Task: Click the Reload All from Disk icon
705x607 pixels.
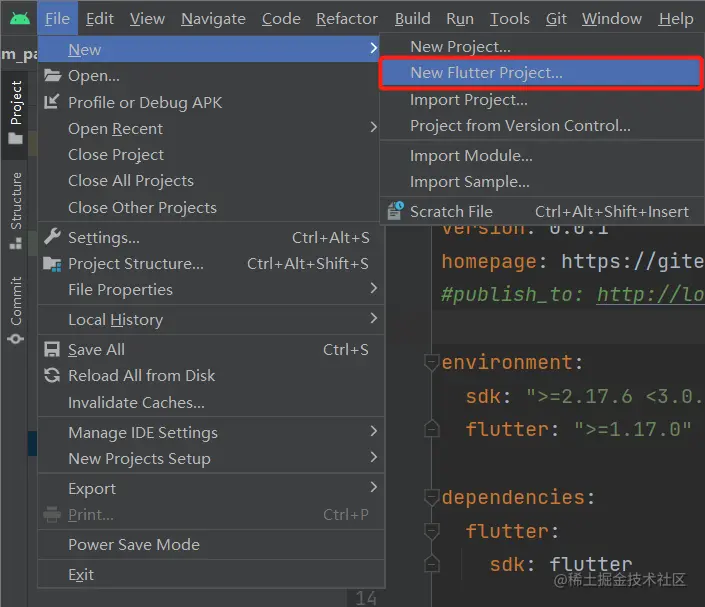Action: pyautogui.click(x=52, y=375)
